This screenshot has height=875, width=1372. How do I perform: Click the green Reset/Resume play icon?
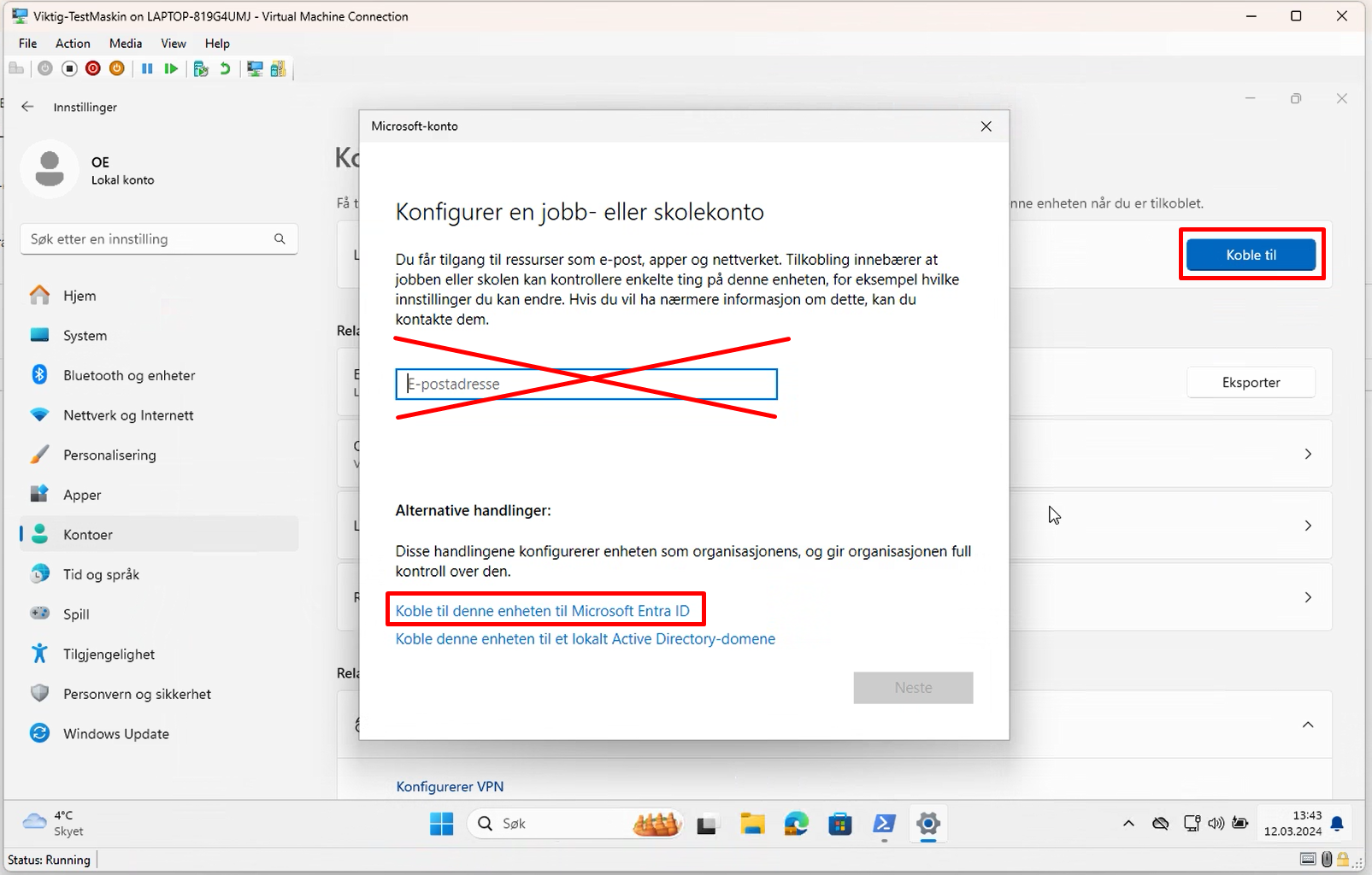click(171, 69)
